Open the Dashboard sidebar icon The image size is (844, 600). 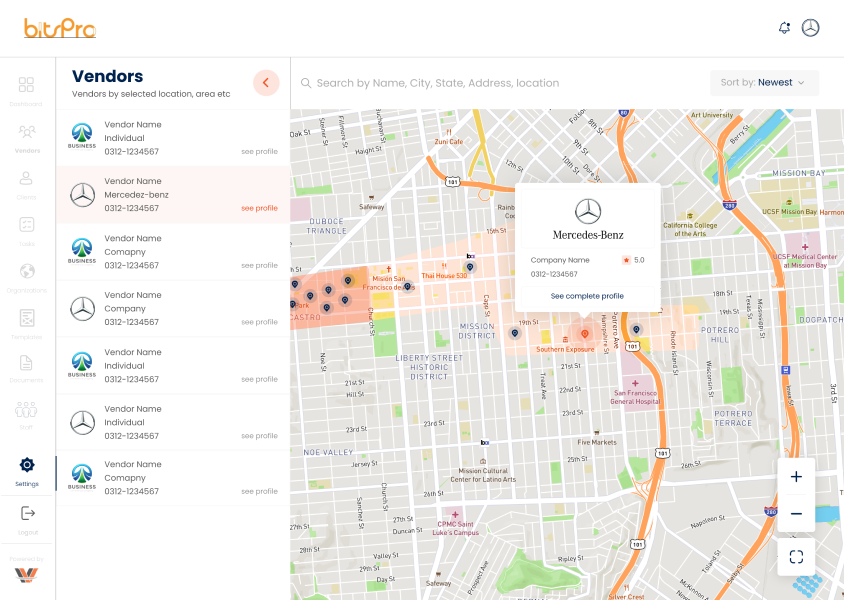[x=26, y=85]
